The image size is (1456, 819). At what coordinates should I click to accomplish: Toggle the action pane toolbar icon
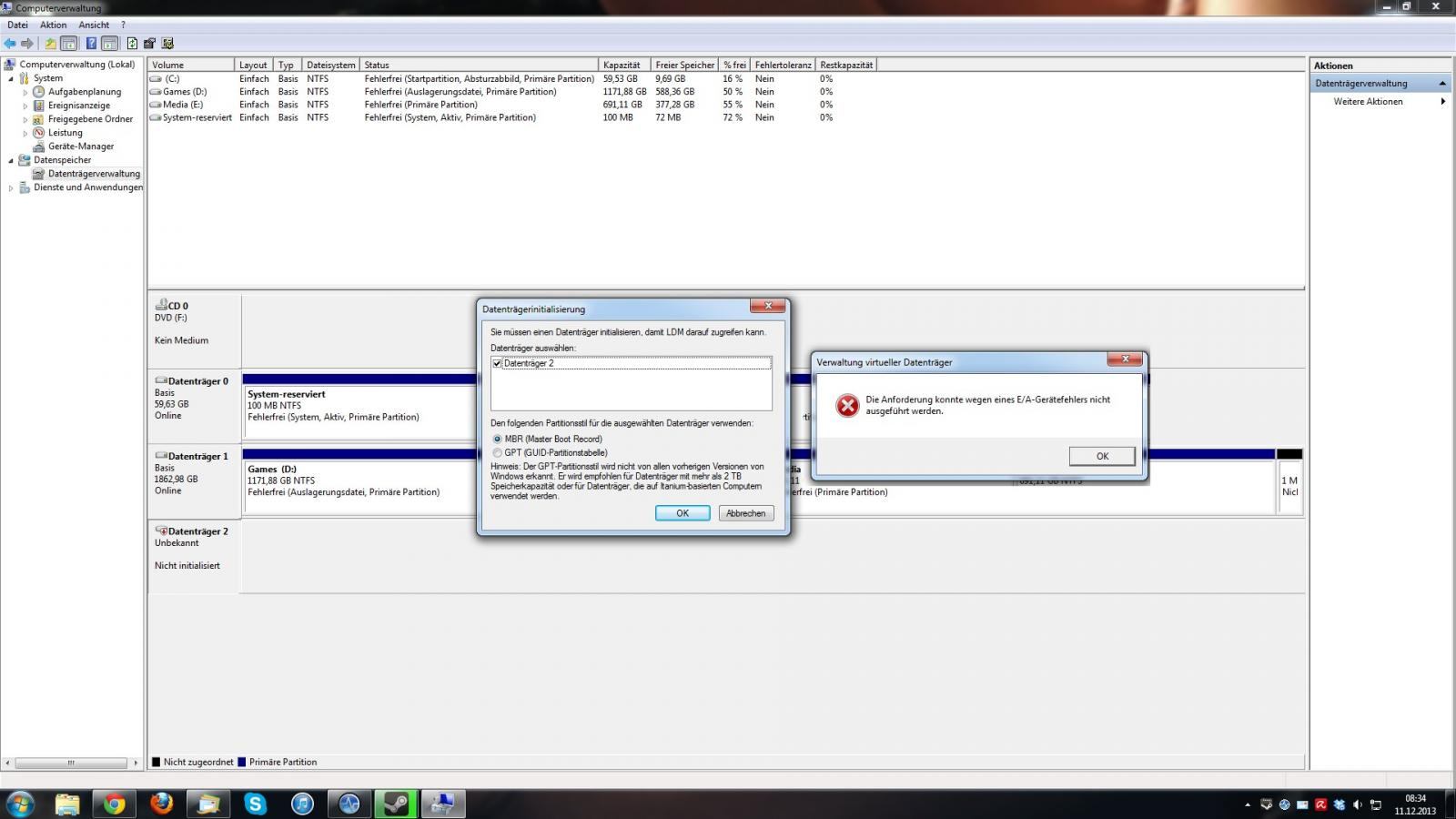pos(109,43)
